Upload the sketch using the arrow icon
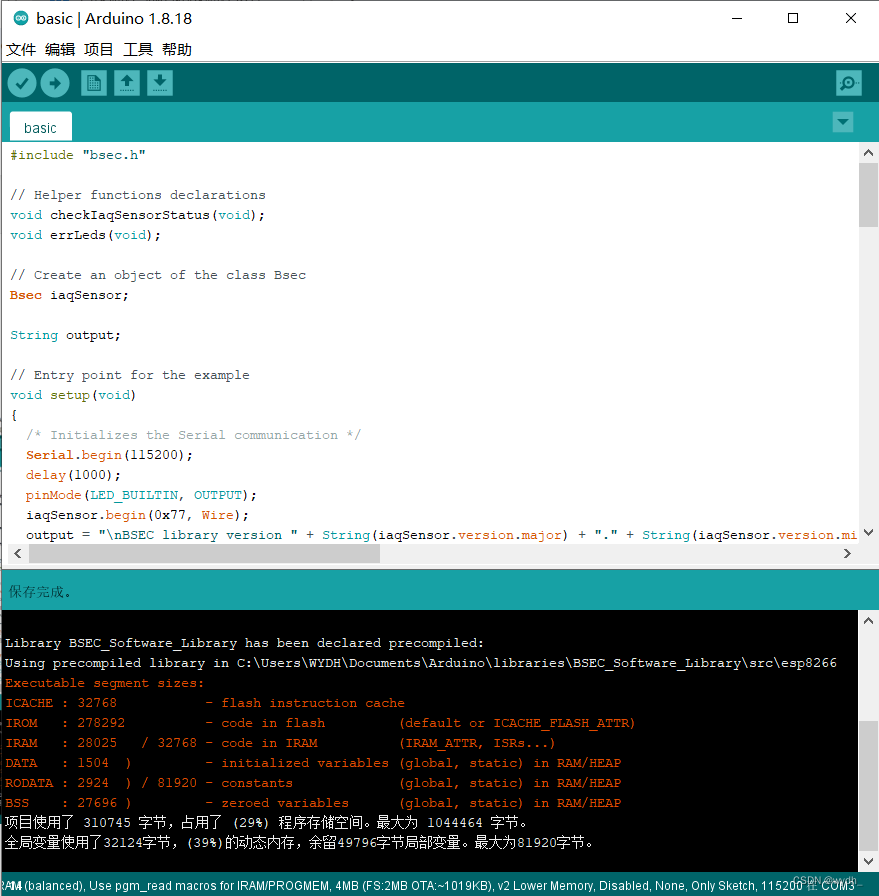This screenshot has height=896, width=879. pyautogui.click(x=55, y=83)
